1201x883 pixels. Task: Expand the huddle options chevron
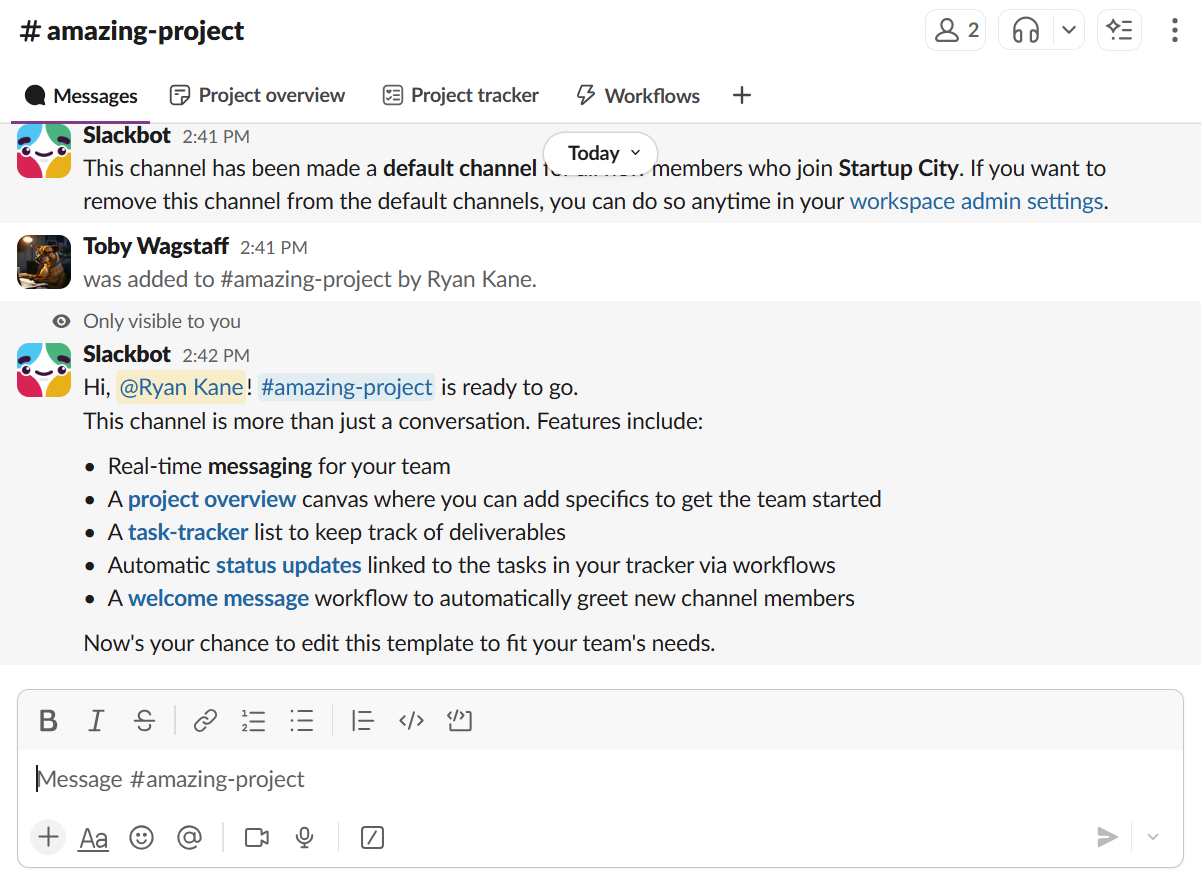tap(1069, 30)
